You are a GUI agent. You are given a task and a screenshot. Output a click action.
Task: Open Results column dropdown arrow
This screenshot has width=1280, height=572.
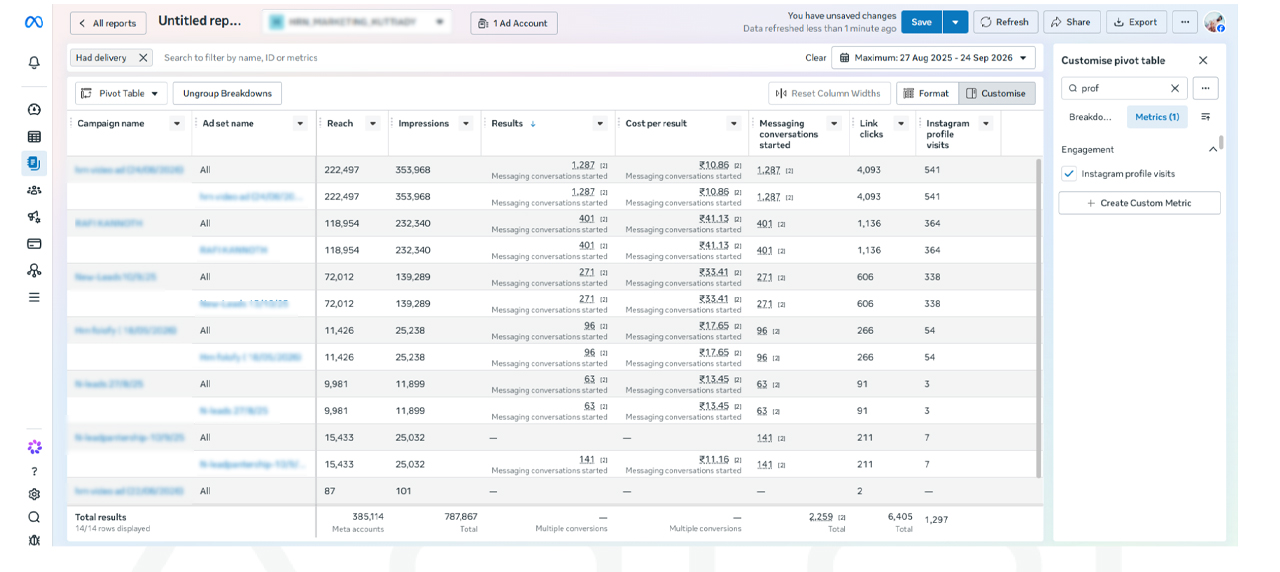tap(600, 124)
